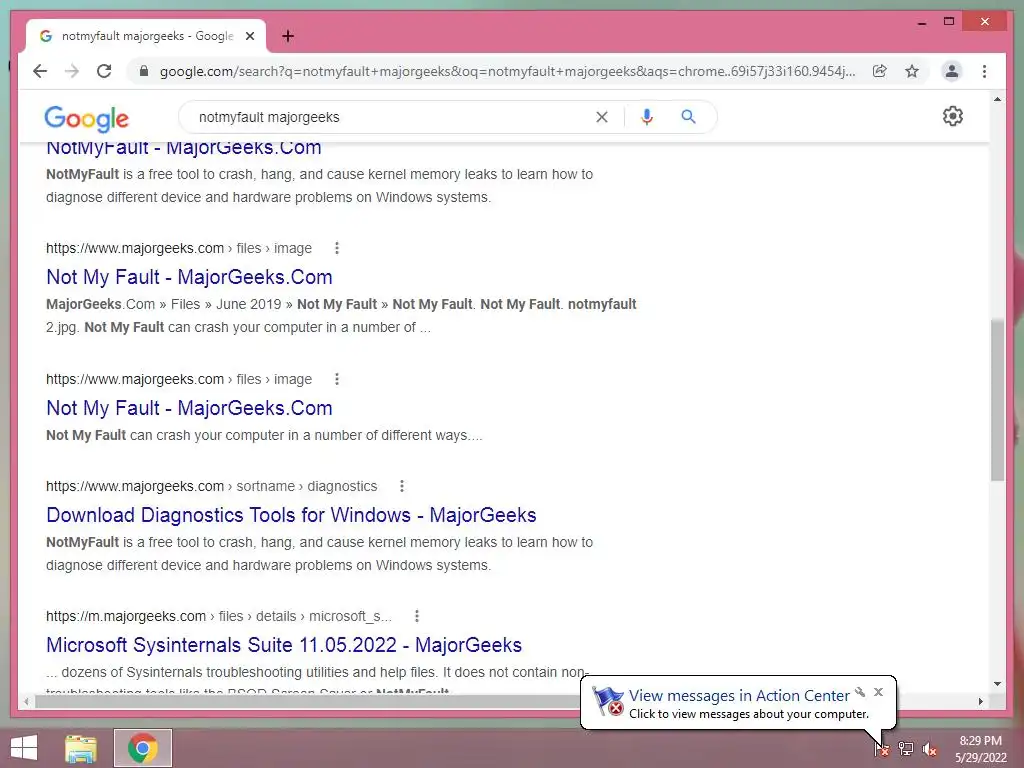Screen dimensions: 1024x768
Task: Close the Action Center notification balloon
Action: pos(878,692)
